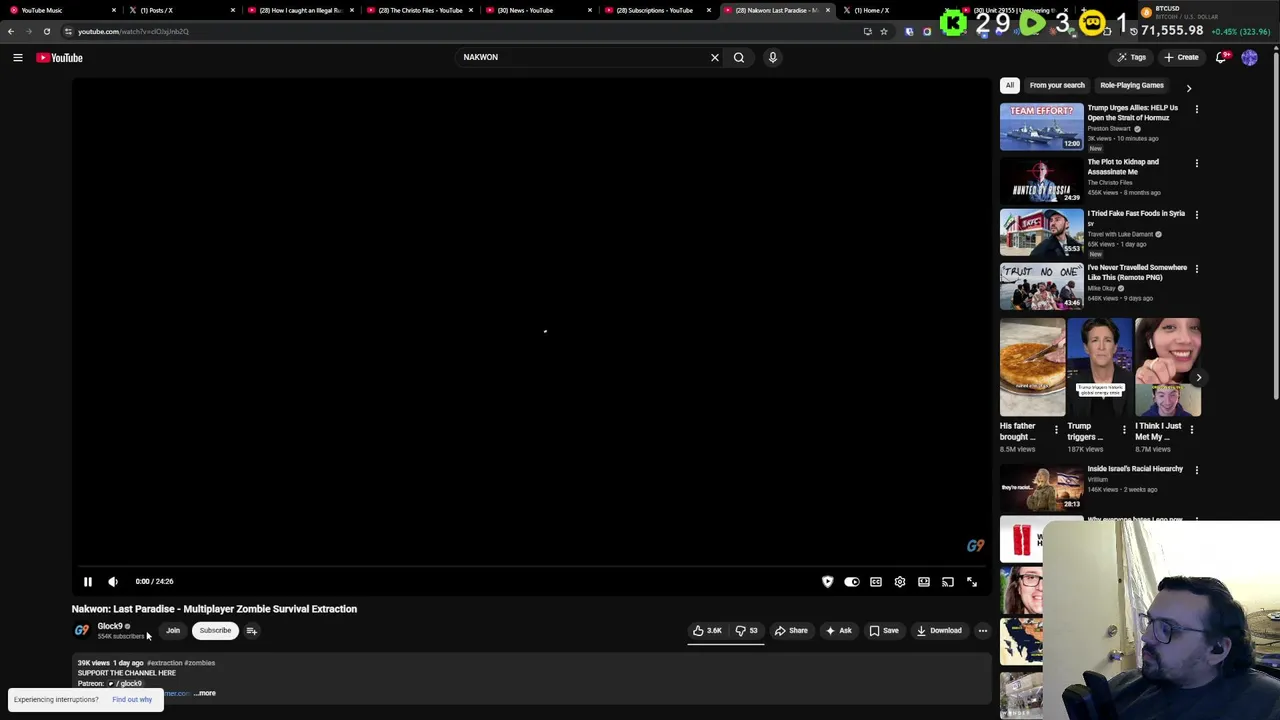This screenshot has height=720, width=1280.
Task: Cast the video to a TV
Action: (x=948, y=581)
